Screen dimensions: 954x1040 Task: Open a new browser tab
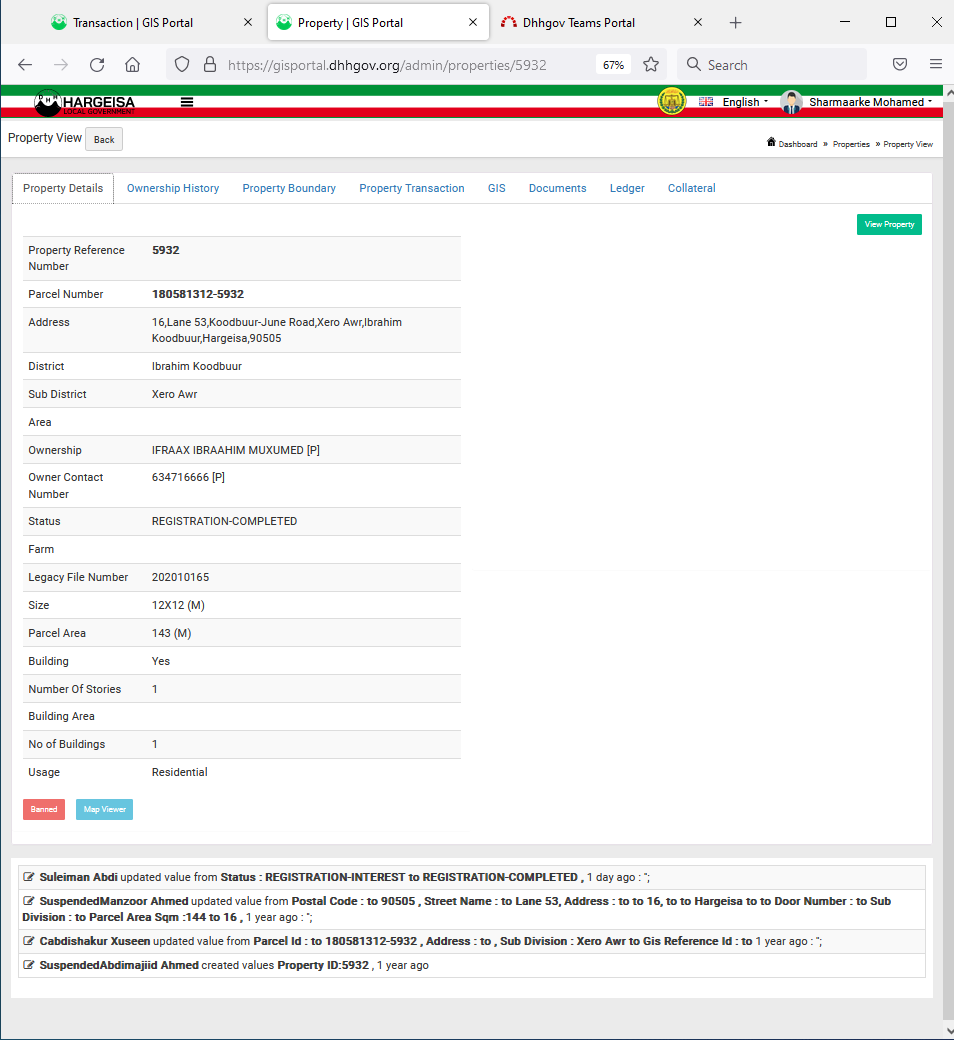pos(735,23)
